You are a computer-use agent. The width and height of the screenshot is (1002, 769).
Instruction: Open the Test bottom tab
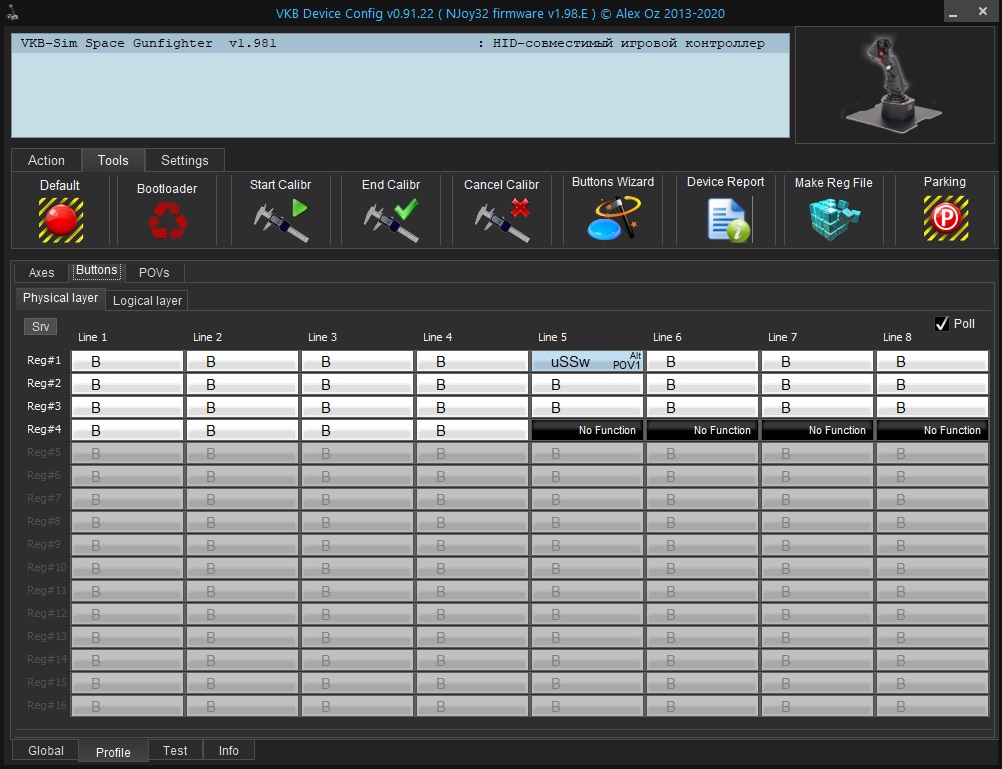click(175, 750)
